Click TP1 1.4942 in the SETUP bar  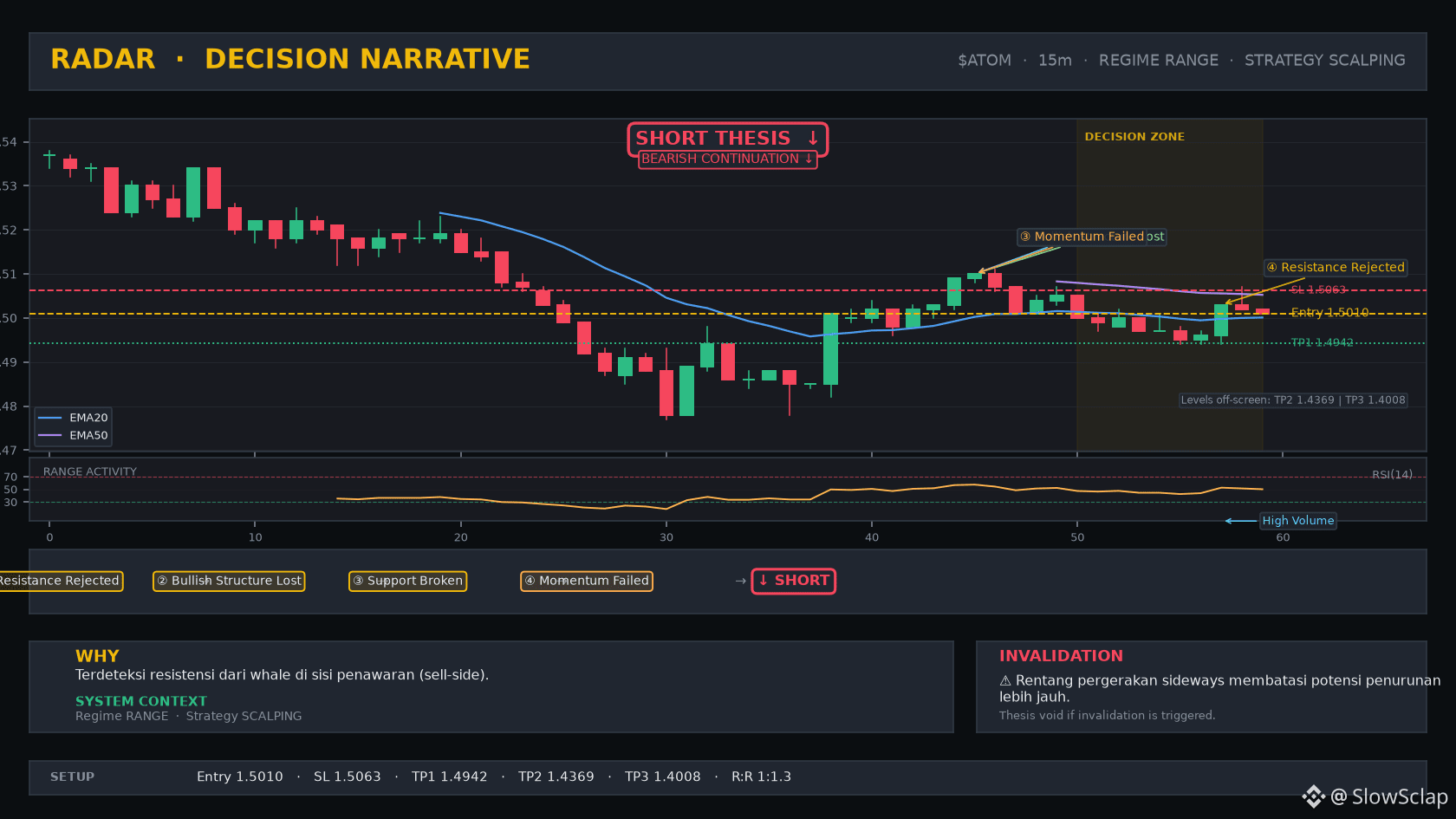pyautogui.click(x=450, y=777)
